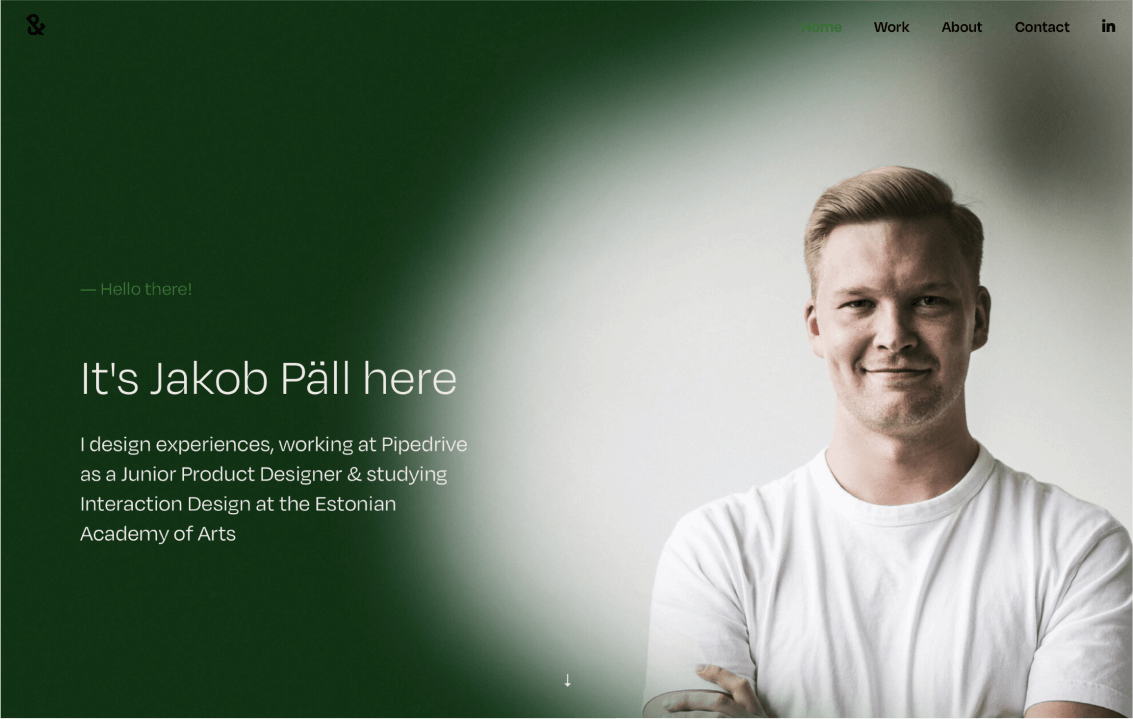Click the word 'here' in the heading
Image resolution: width=1133 pixels, height=719 pixels.
coord(410,378)
